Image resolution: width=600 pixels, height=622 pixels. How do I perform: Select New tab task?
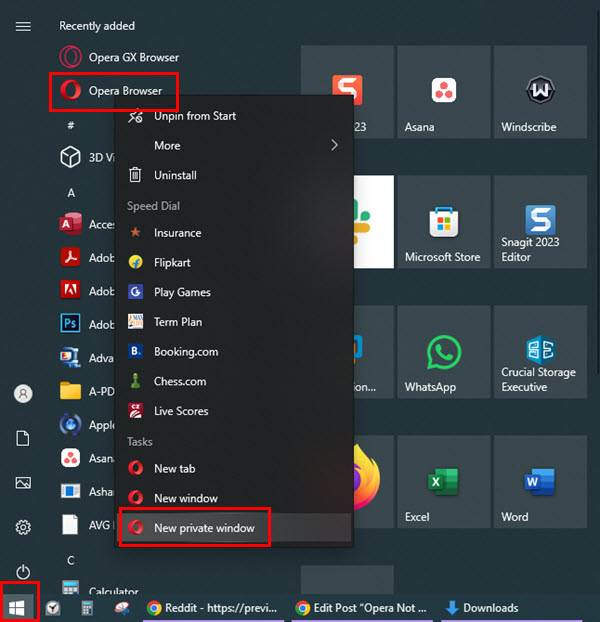pos(234,468)
